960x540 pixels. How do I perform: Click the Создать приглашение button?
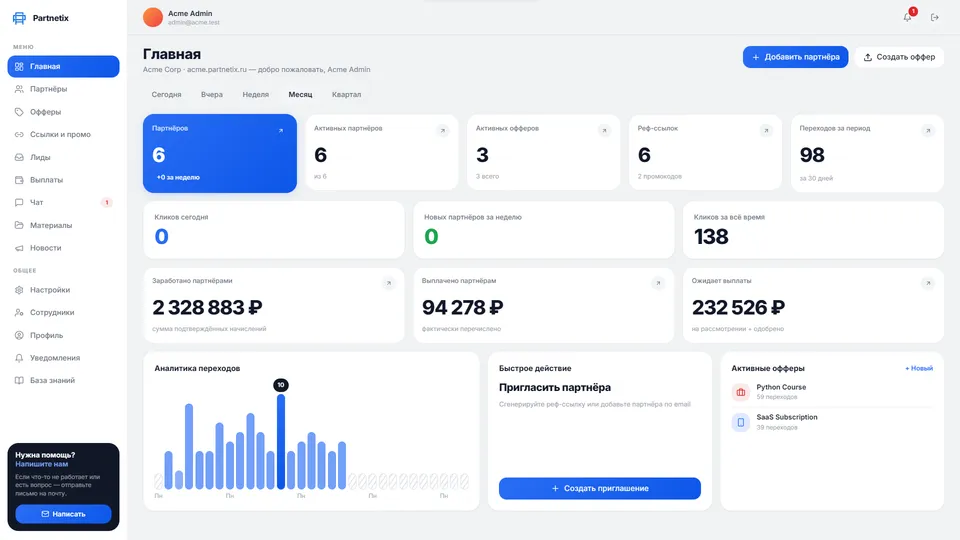[x=599, y=489]
